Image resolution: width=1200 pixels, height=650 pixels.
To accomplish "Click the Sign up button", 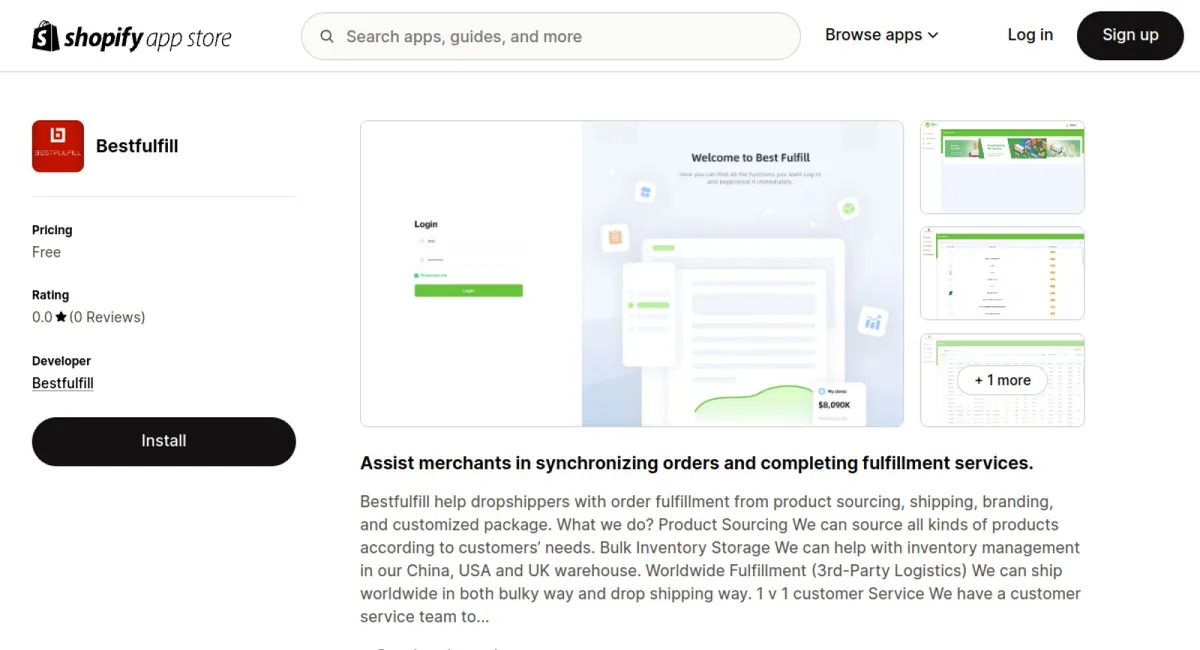I will pos(1130,35).
